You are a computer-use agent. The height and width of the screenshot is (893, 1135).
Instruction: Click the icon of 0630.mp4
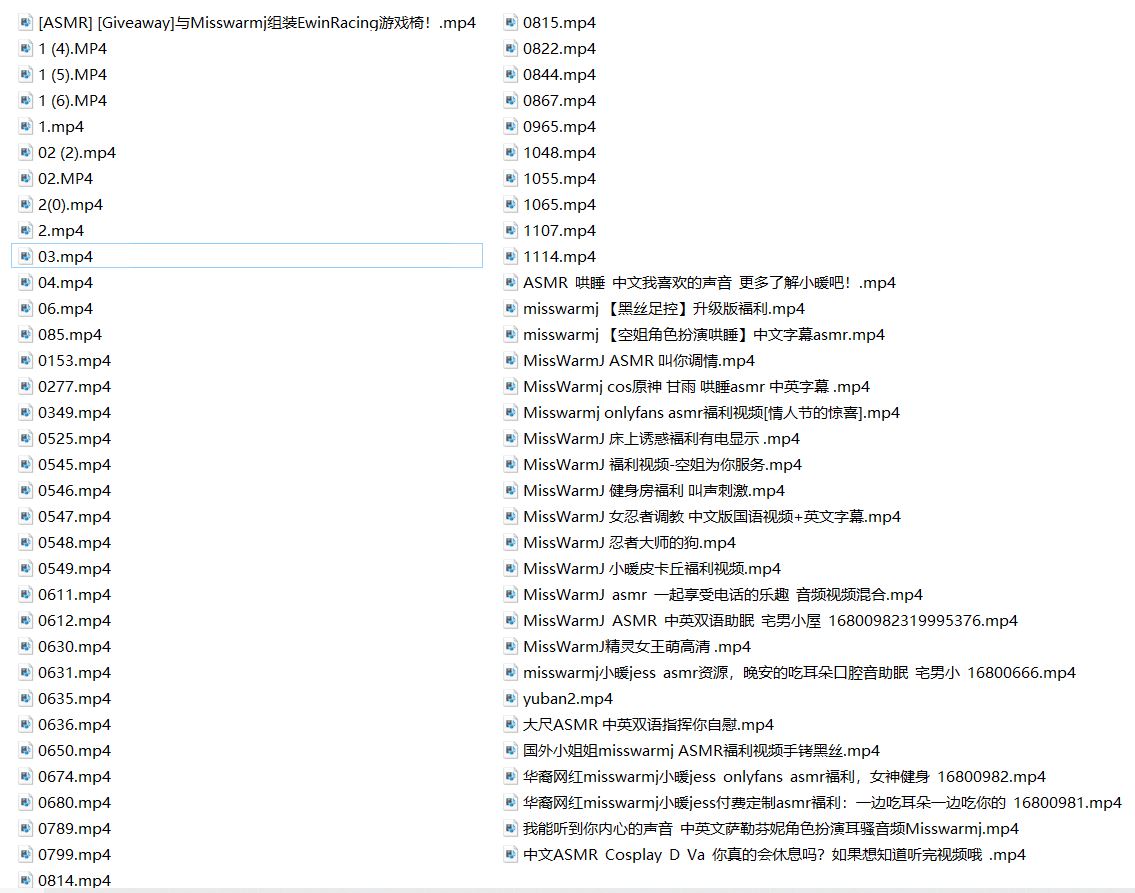pyautogui.click(x=25, y=646)
